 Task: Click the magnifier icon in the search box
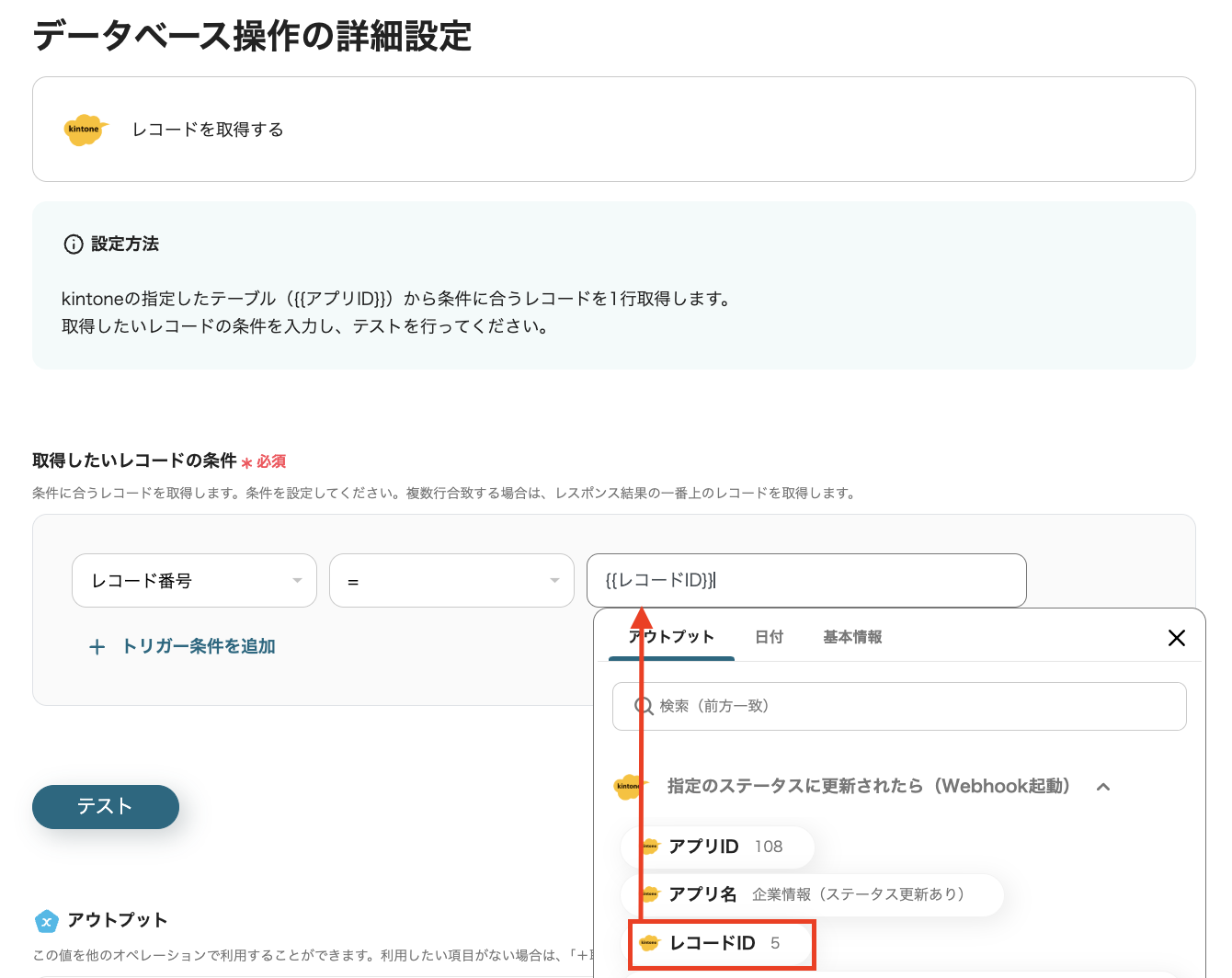[644, 706]
